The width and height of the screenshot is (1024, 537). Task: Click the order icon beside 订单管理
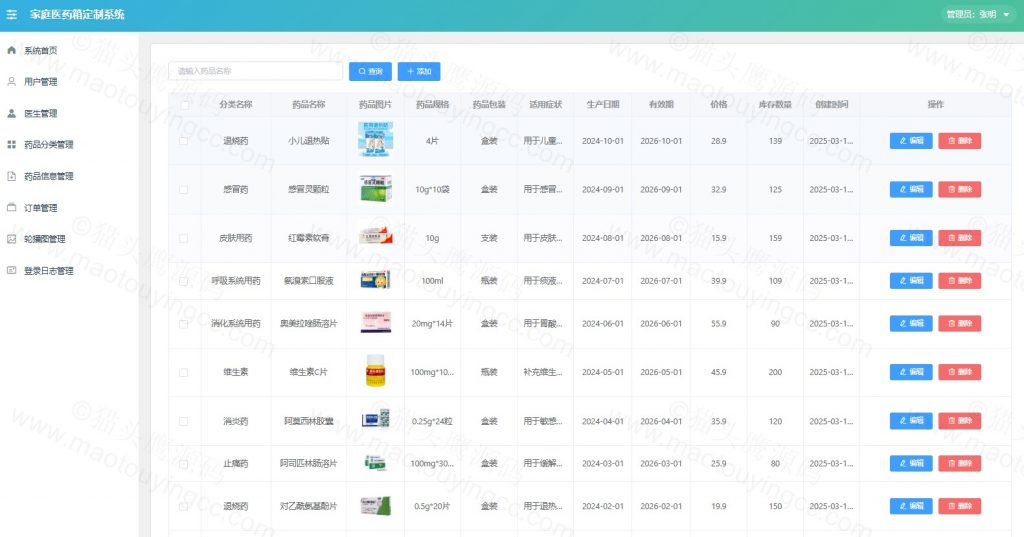(x=11, y=207)
